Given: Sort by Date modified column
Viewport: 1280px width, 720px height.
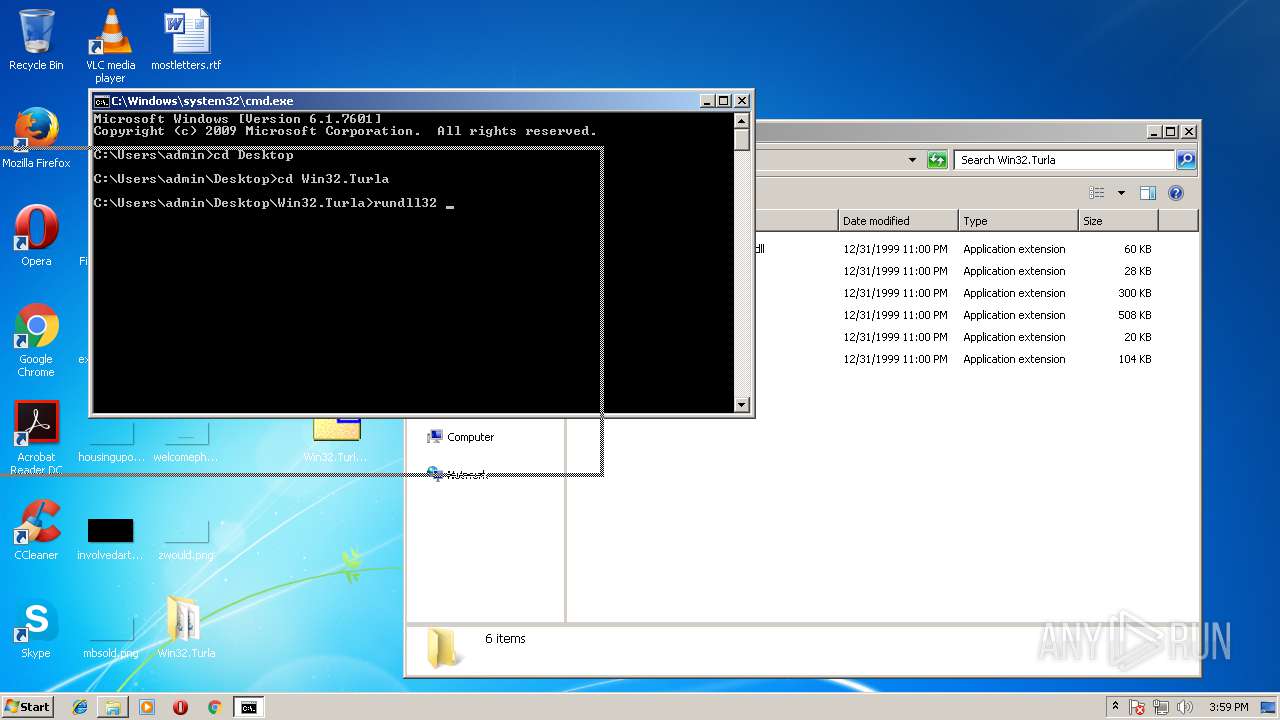Looking at the screenshot, I should tap(898, 221).
